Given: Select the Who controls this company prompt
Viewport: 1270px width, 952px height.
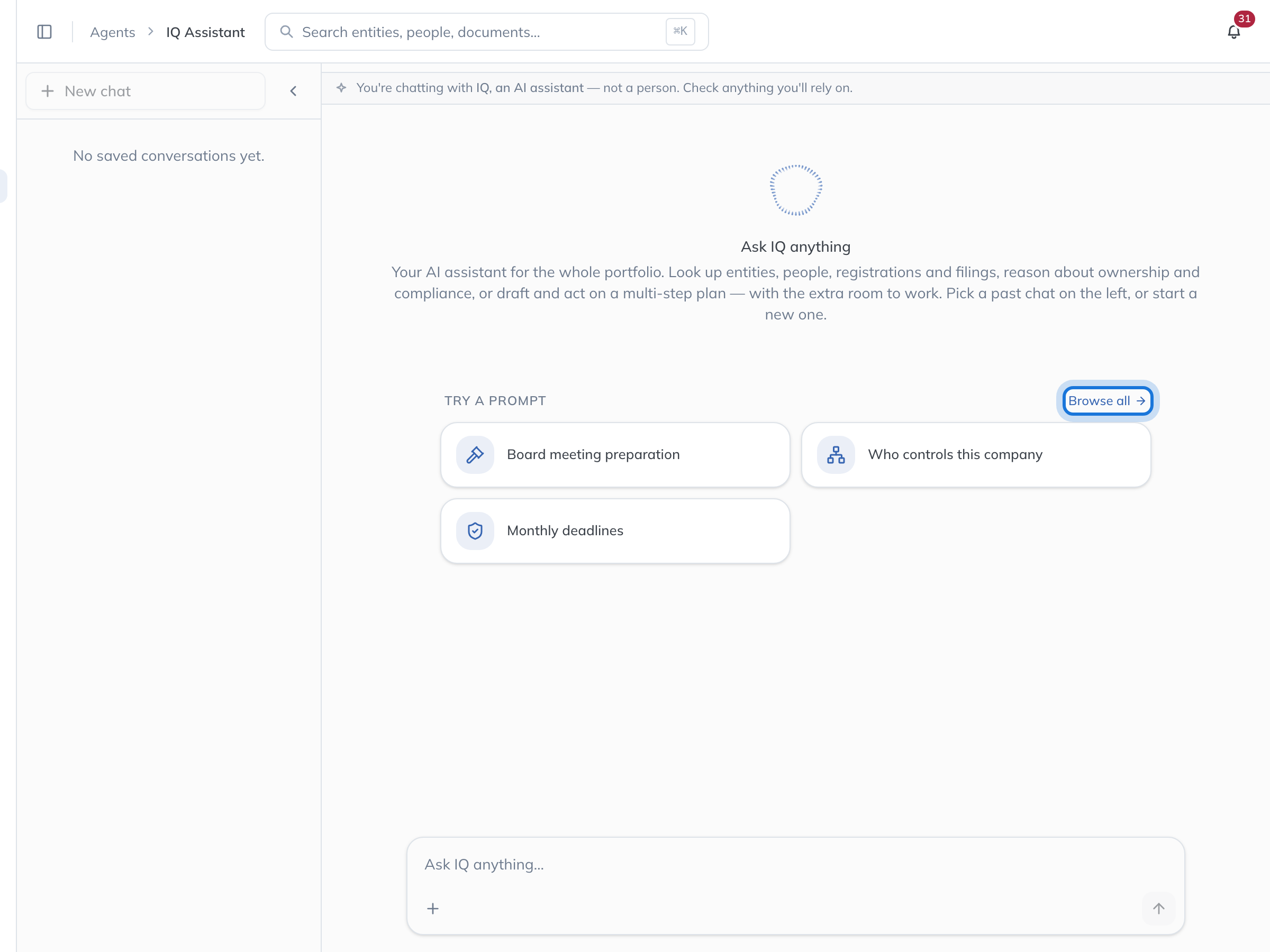Looking at the screenshot, I should tap(975, 454).
